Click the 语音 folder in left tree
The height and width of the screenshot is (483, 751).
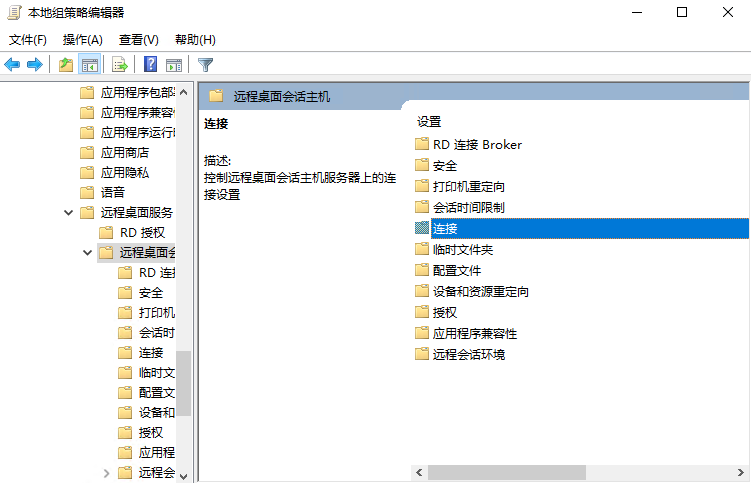pos(113,192)
